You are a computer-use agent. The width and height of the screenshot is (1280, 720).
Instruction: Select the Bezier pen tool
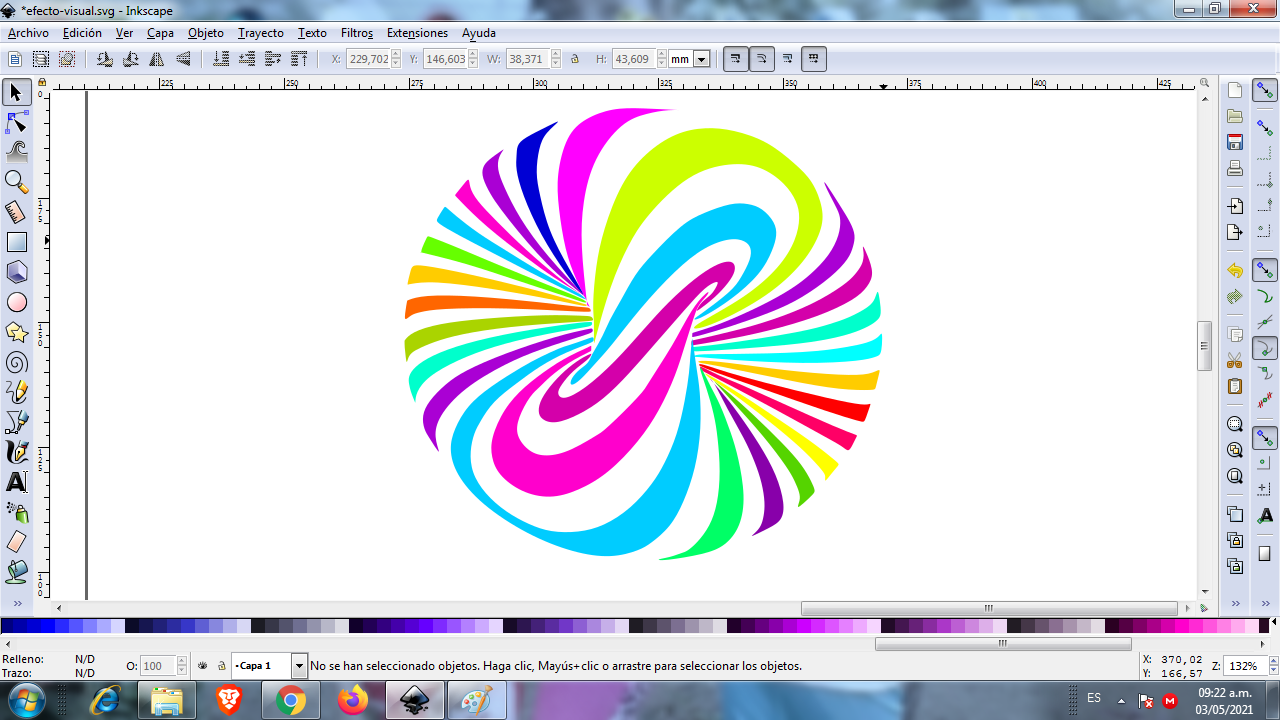pos(16,422)
